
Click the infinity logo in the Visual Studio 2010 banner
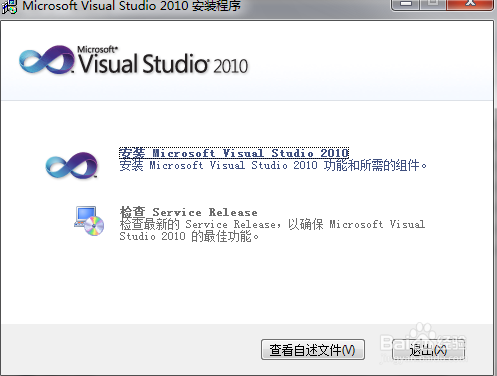pos(47,60)
